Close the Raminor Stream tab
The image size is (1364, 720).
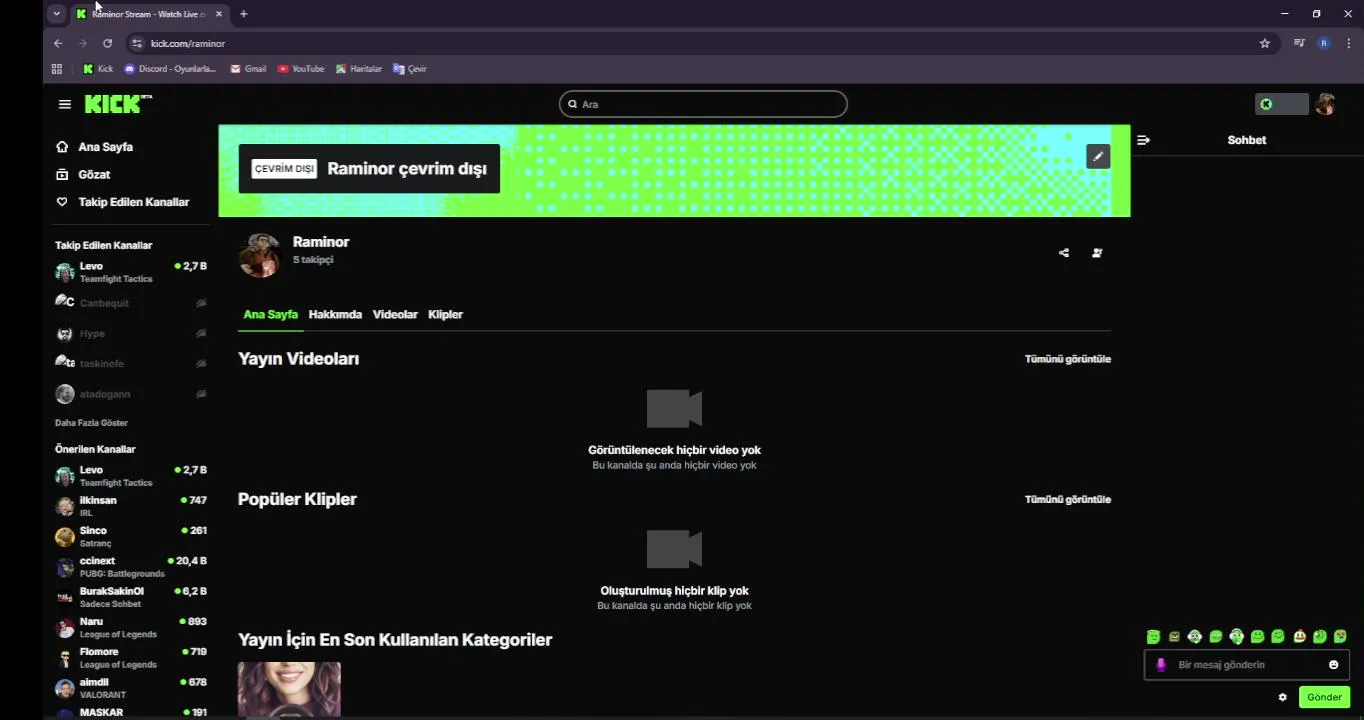point(219,14)
